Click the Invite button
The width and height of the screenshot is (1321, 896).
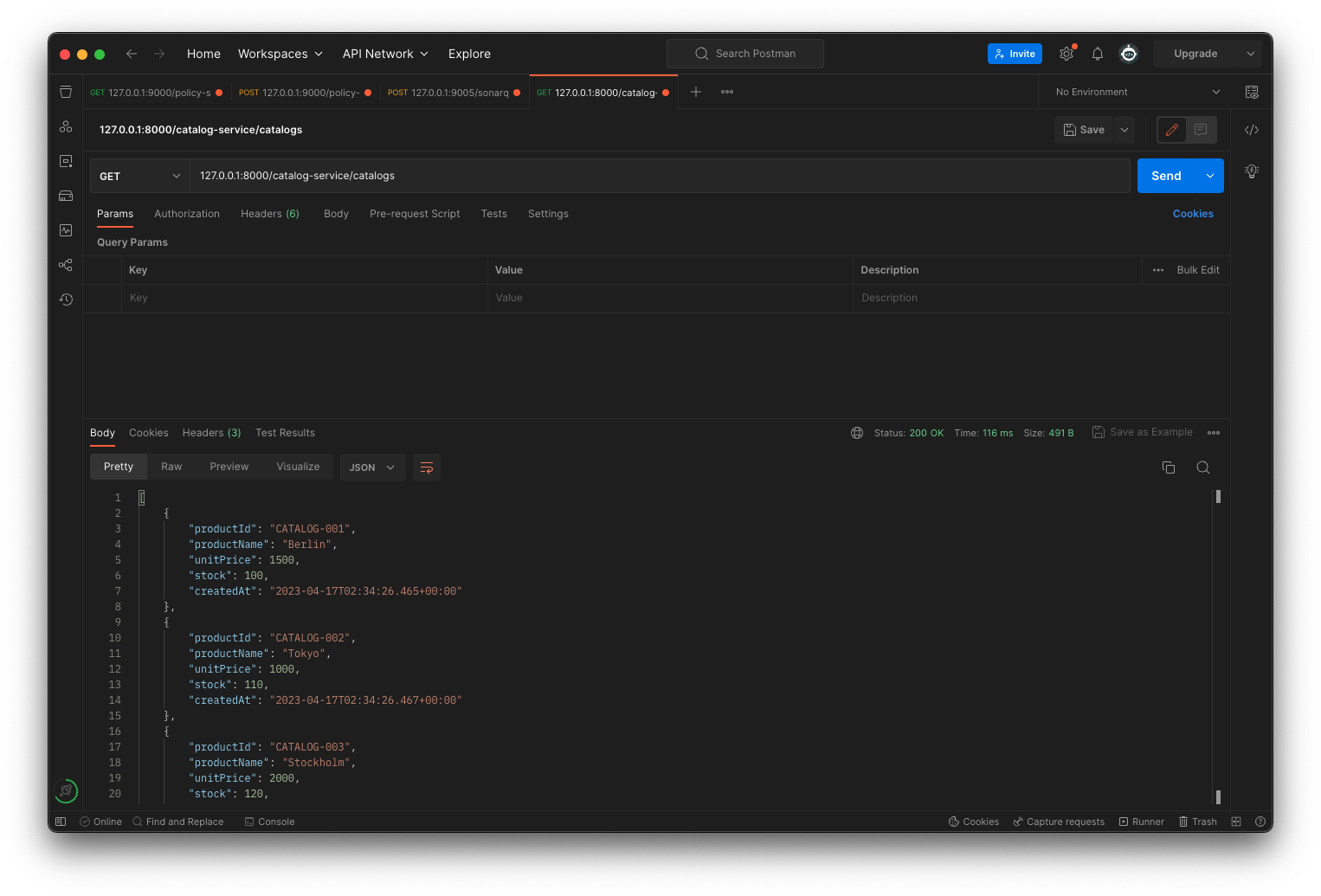1015,54
